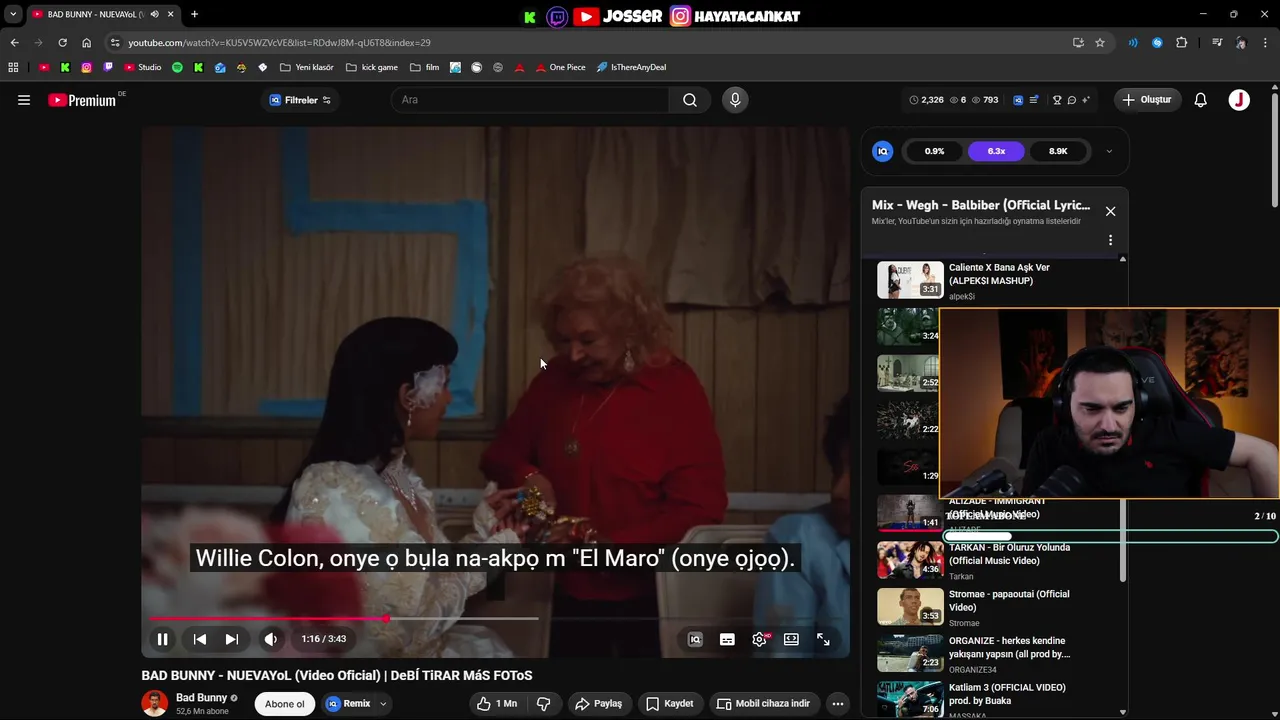Open the kick game bookmark folder

click(371, 67)
